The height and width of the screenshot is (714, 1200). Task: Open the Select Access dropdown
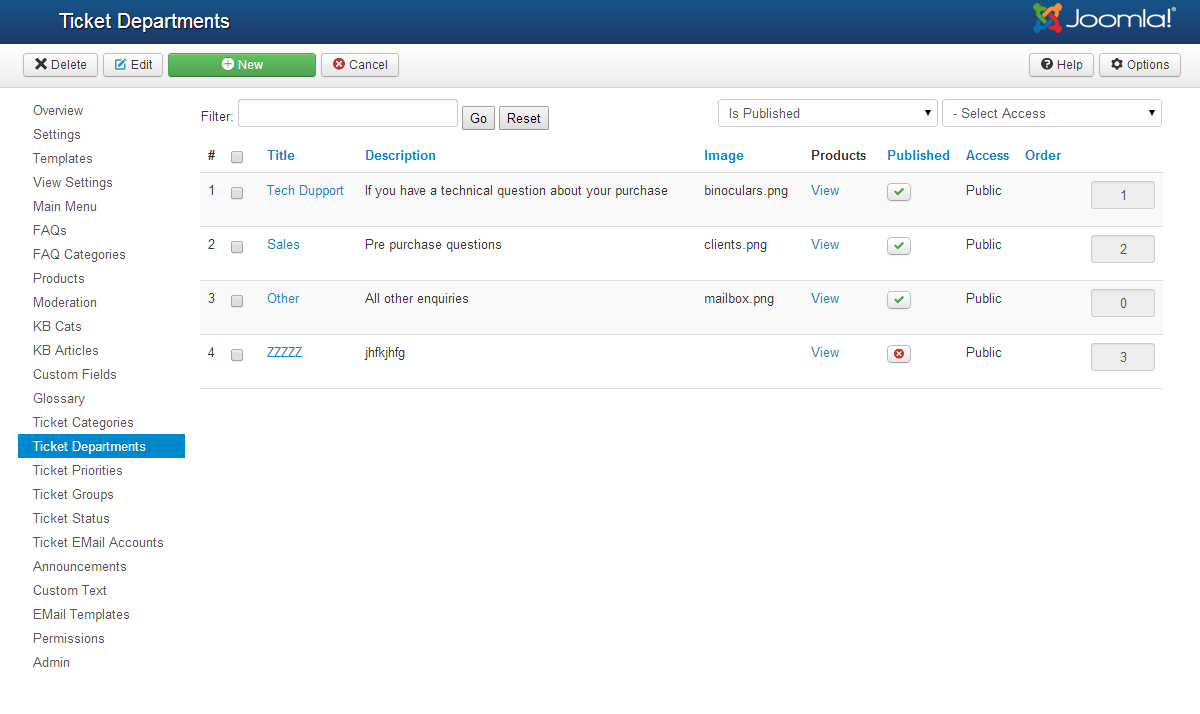(1051, 114)
